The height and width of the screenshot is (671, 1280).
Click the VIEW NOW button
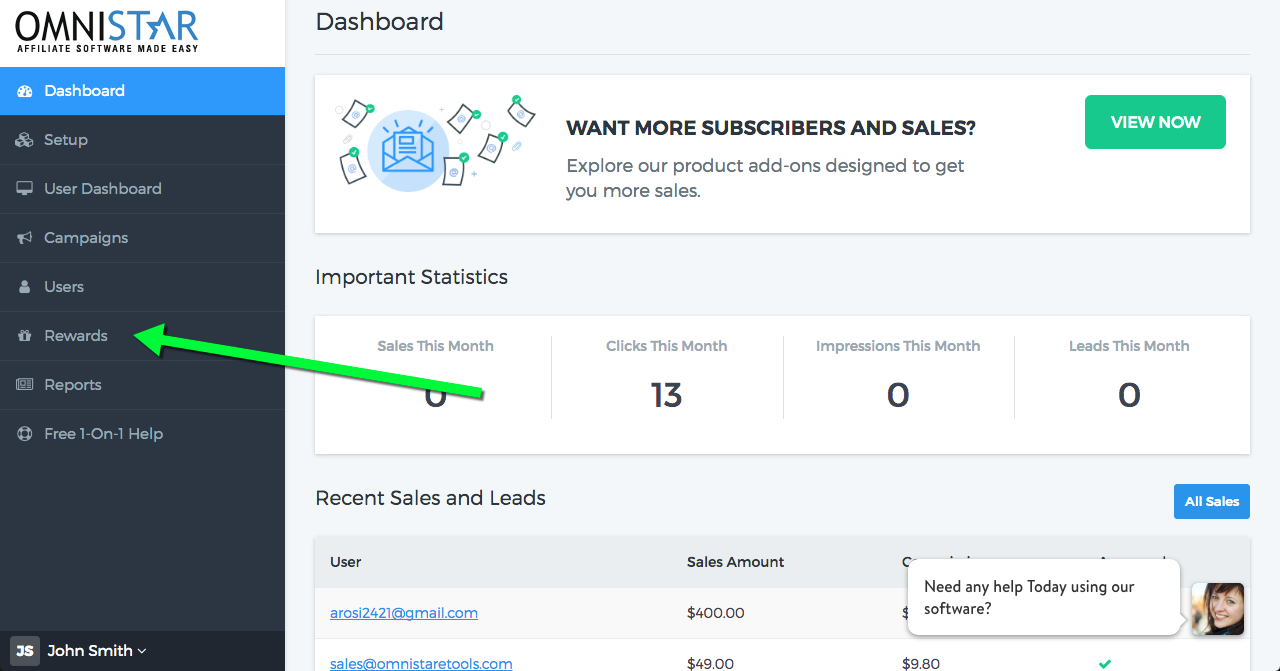[1155, 122]
